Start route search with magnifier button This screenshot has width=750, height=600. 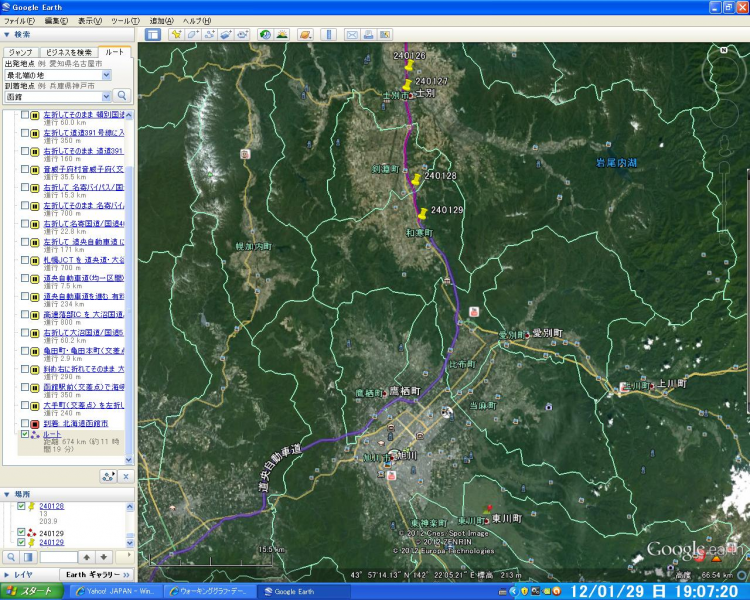(x=122, y=96)
